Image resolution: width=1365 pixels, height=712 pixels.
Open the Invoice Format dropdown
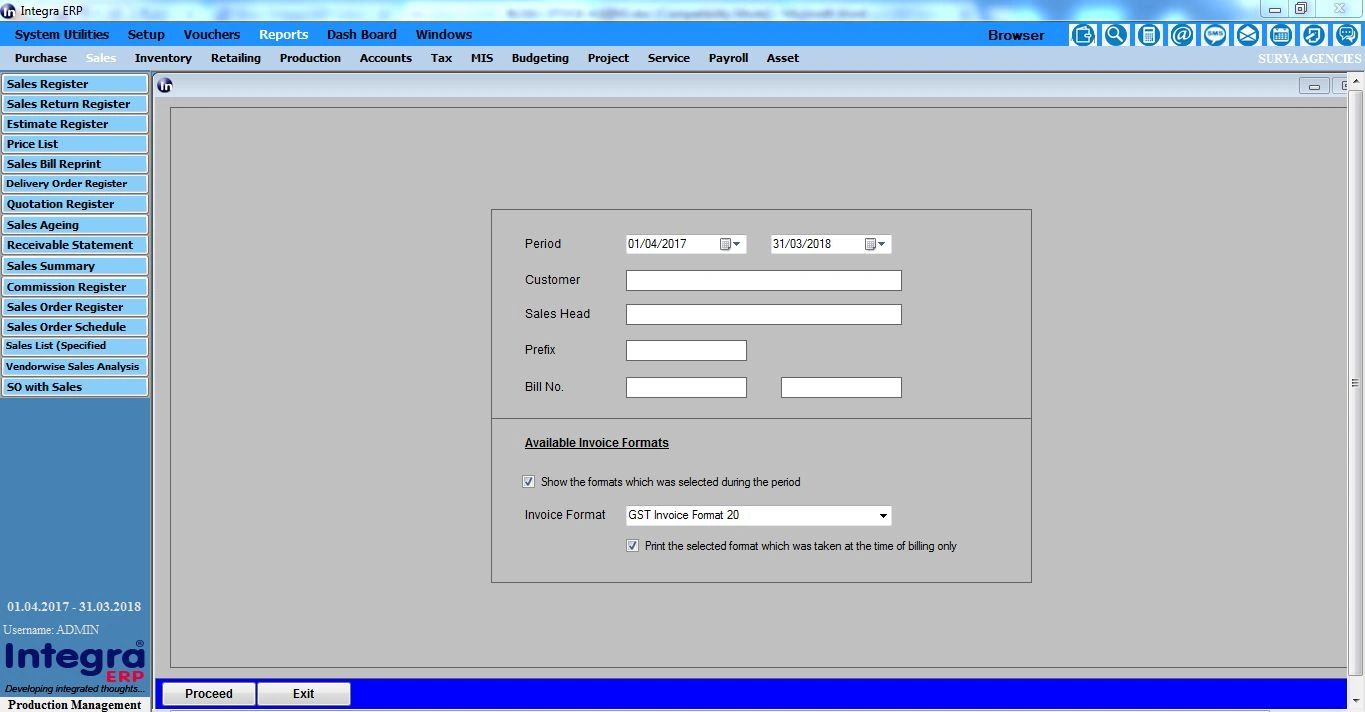point(883,515)
